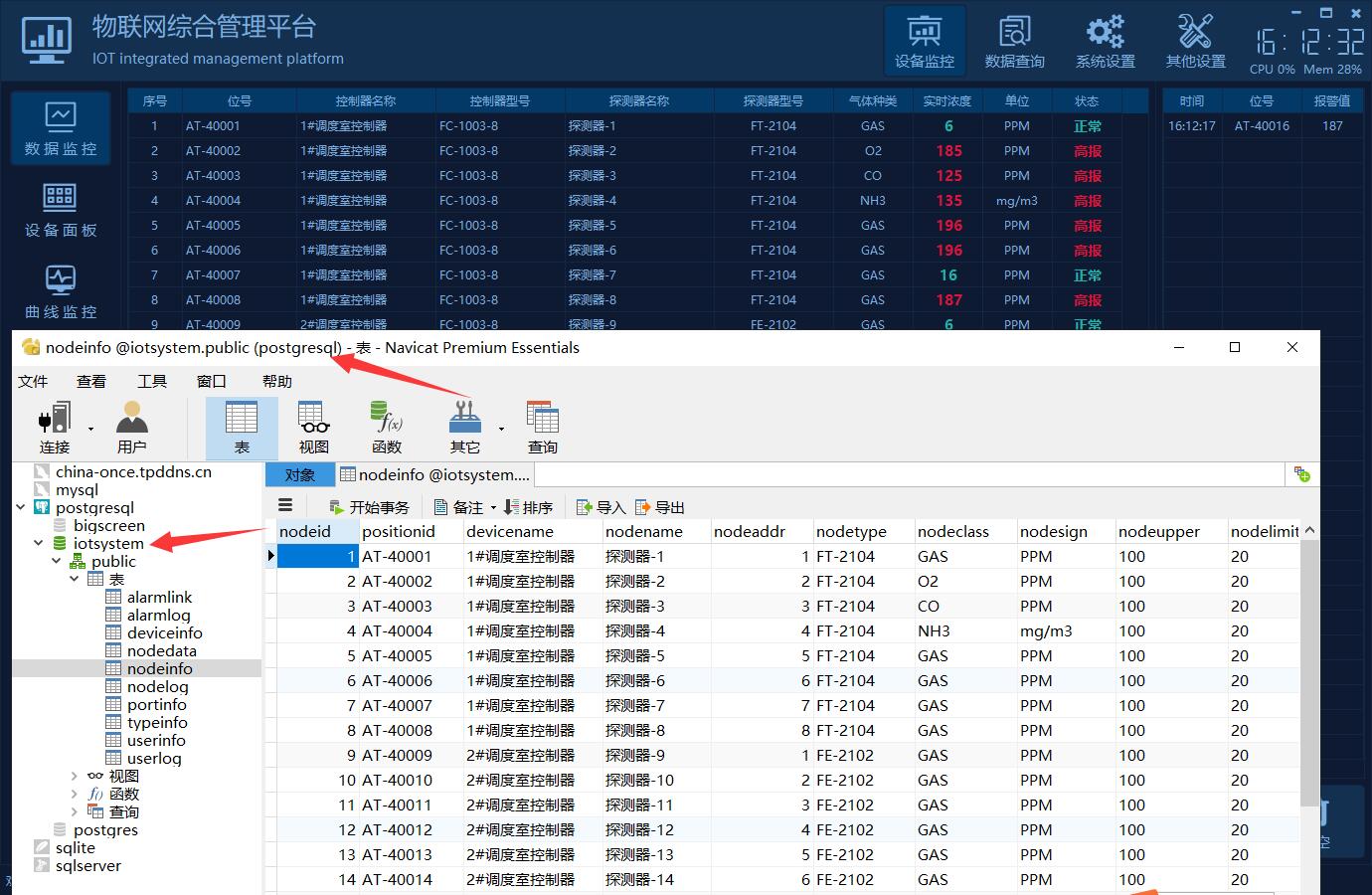Image resolution: width=1372 pixels, height=895 pixels.
Task: Open the 工具 menu
Action: pyautogui.click(x=152, y=381)
